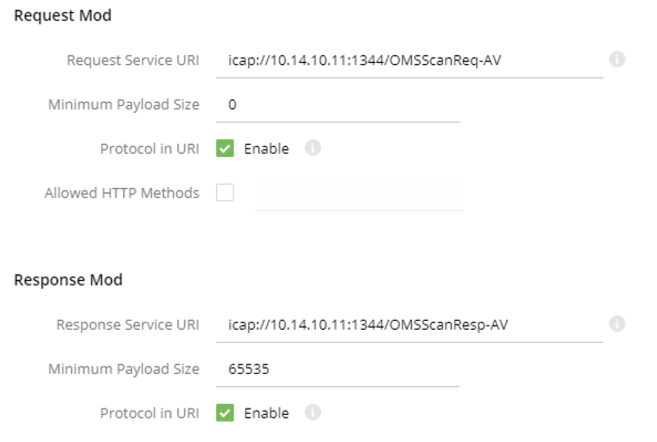Click the Response Service URI label
This screenshot has width=657, height=442.
click(x=128, y=325)
